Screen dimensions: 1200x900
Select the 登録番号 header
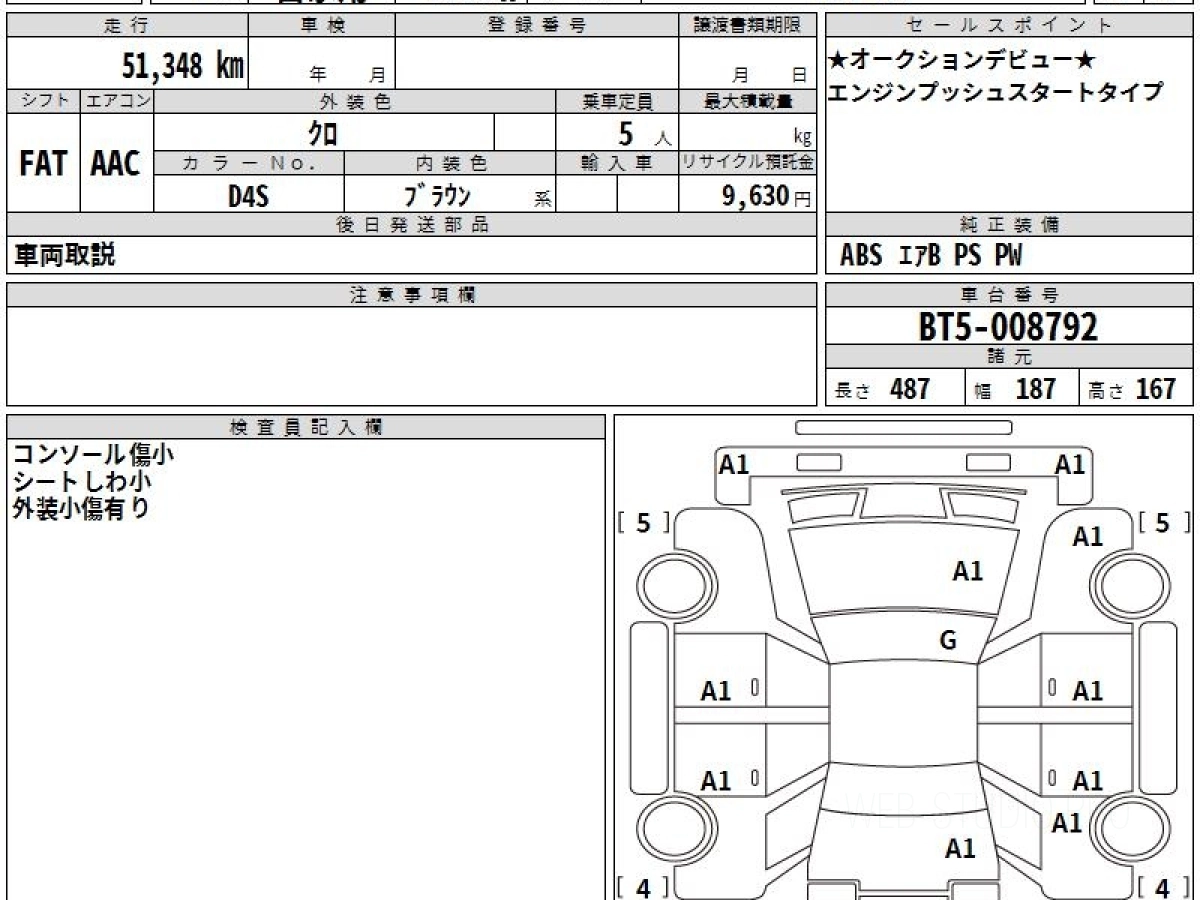[x=537, y=26]
